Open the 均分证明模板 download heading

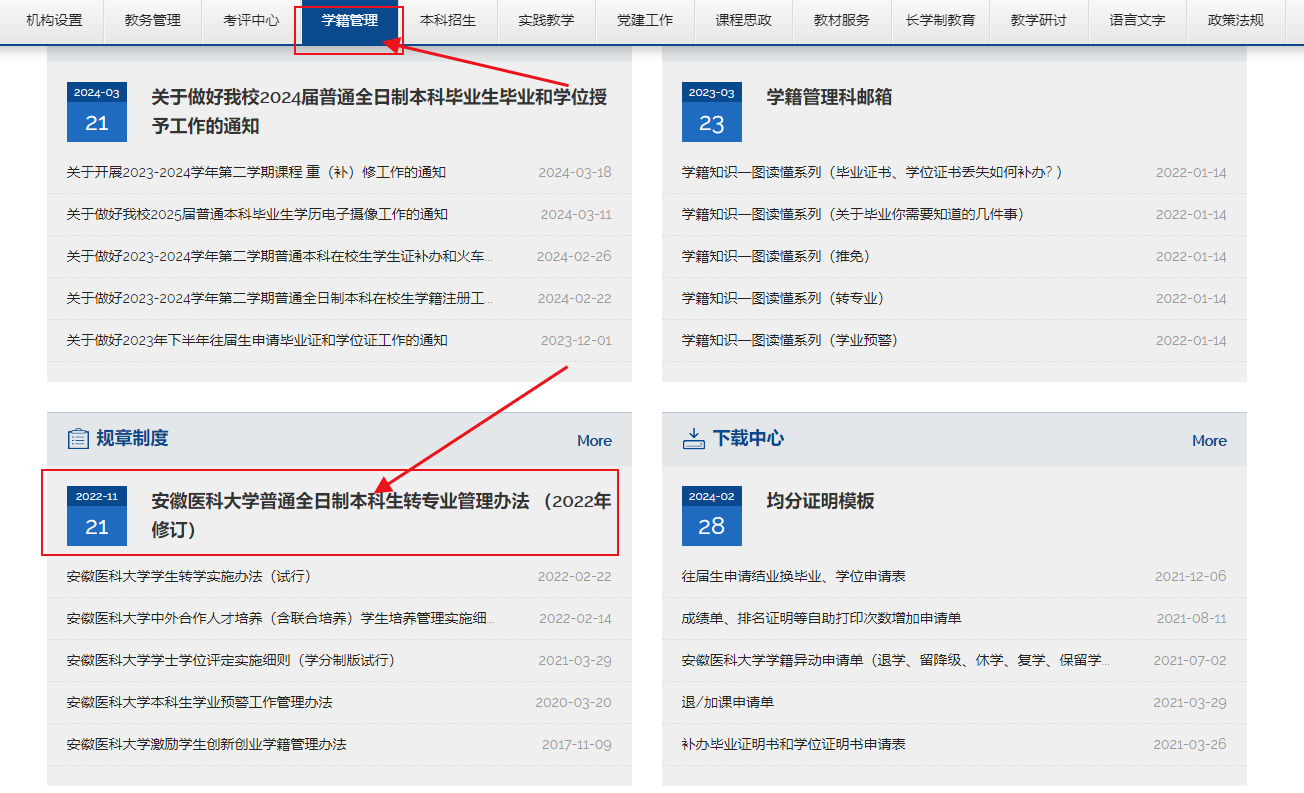820,501
